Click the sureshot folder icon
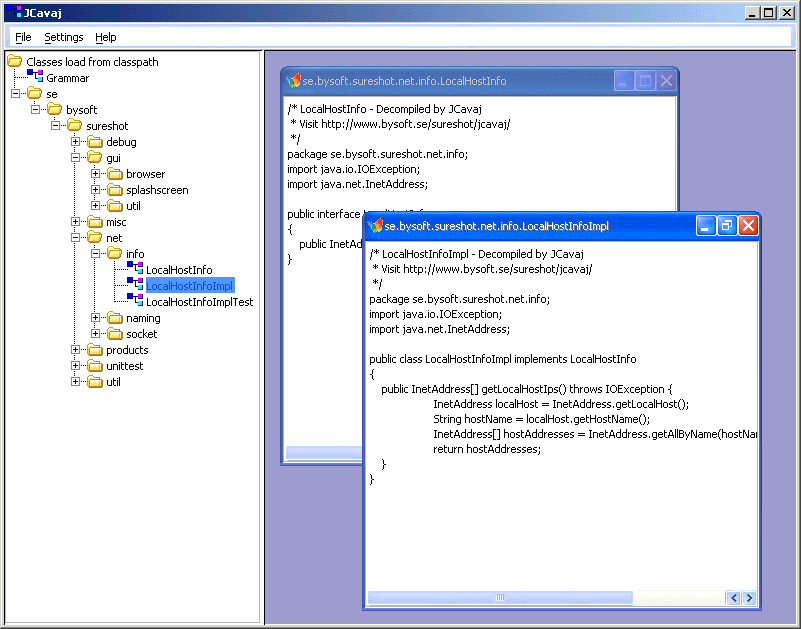The image size is (801, 629). [x=75, y=125]
